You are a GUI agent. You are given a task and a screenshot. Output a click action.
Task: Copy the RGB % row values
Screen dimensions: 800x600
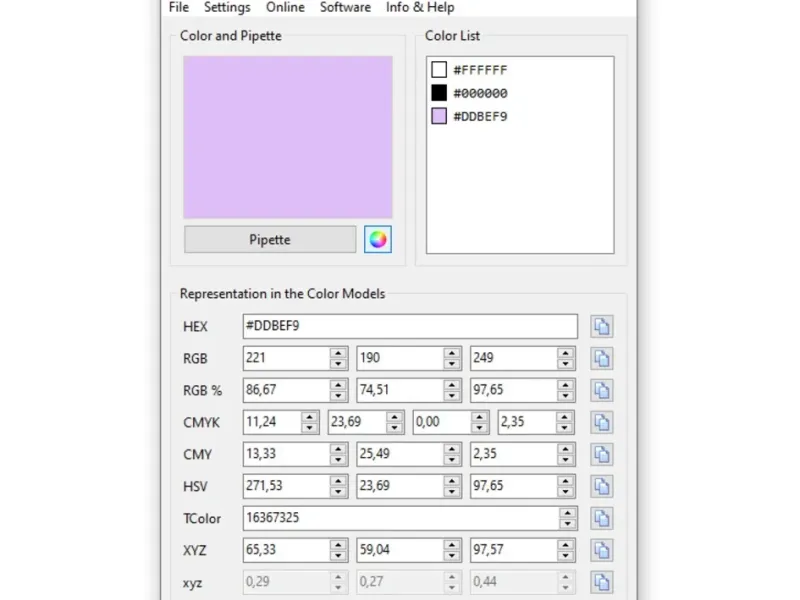[601, 390]
